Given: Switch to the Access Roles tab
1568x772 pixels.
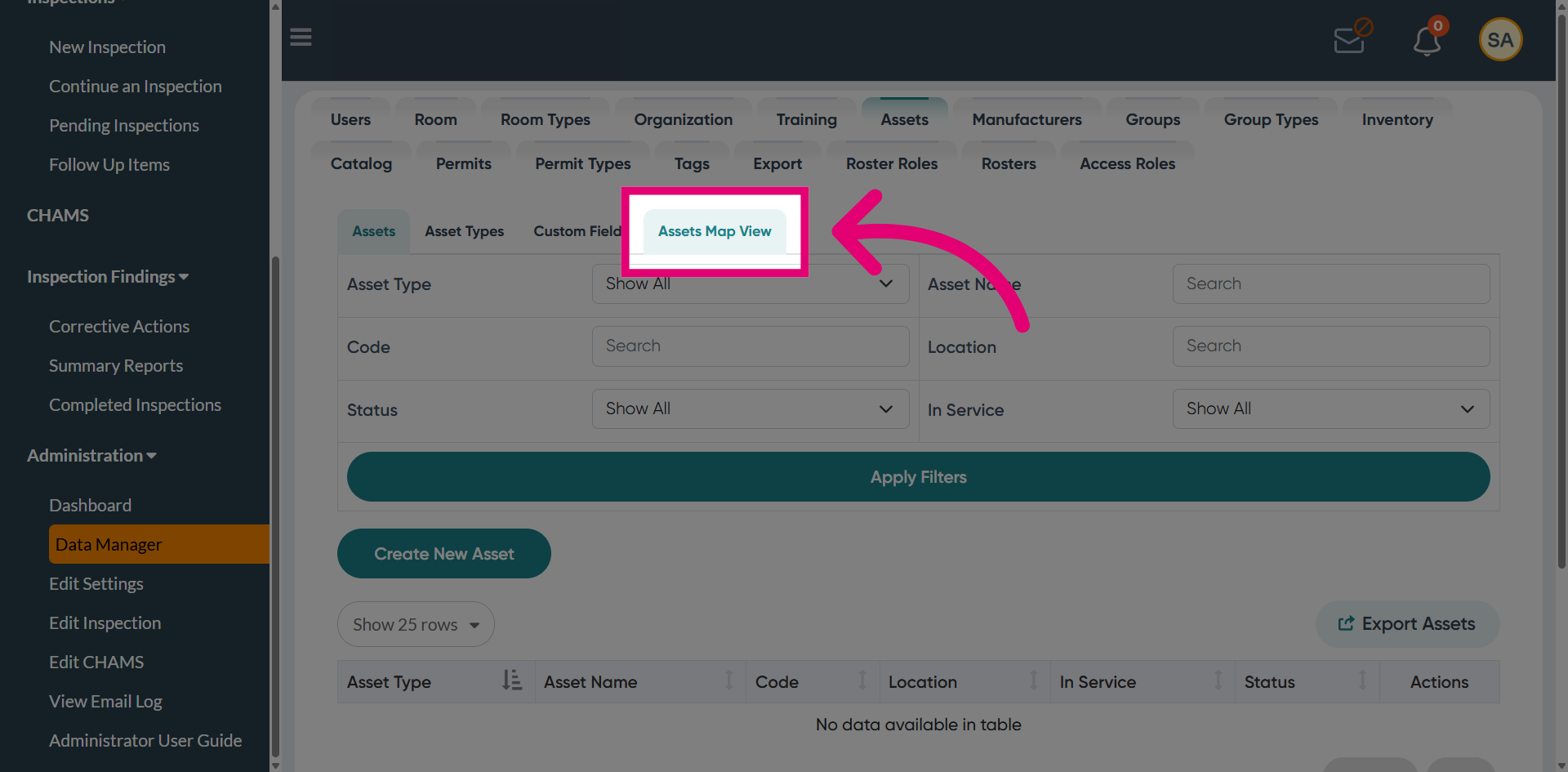Looking at the screenshot, I should [x=1127, y=163].
